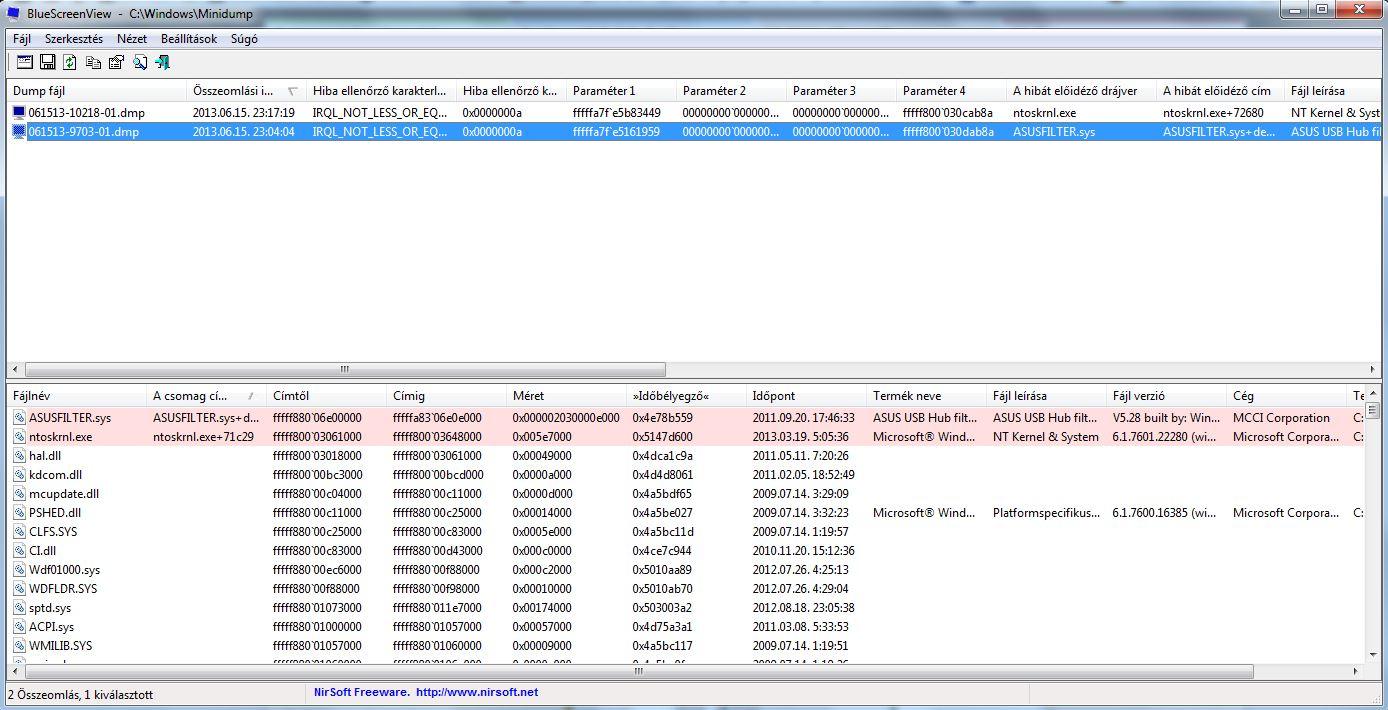Click the green Refresh toolbar icon
The width and height of the screenshot is (1388, 710).
[x=70, y=62]
